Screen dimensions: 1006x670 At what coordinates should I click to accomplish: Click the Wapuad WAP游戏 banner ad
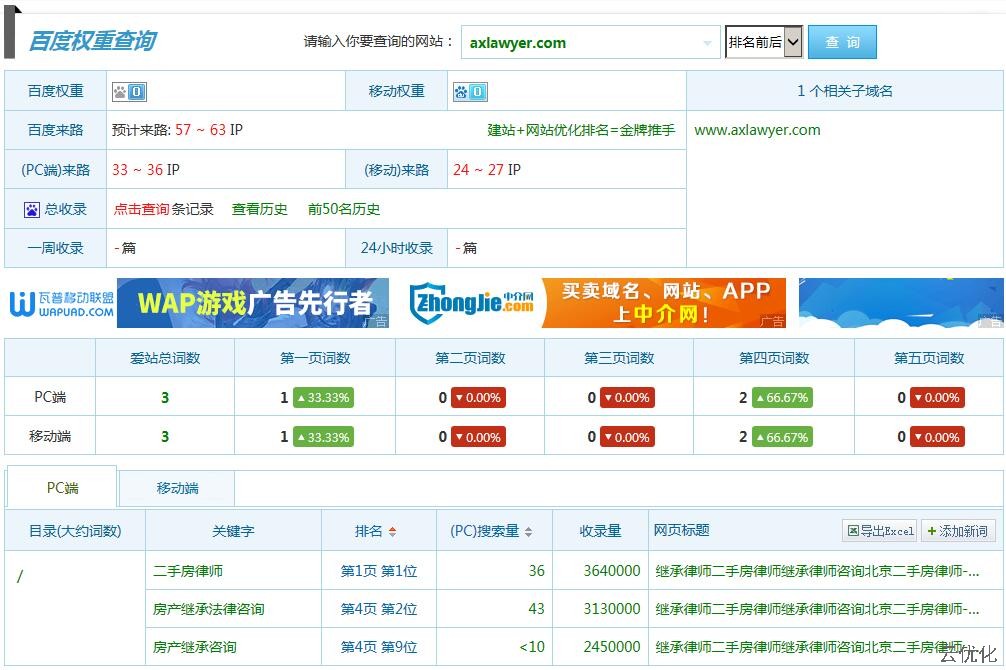tap(200, 303)
